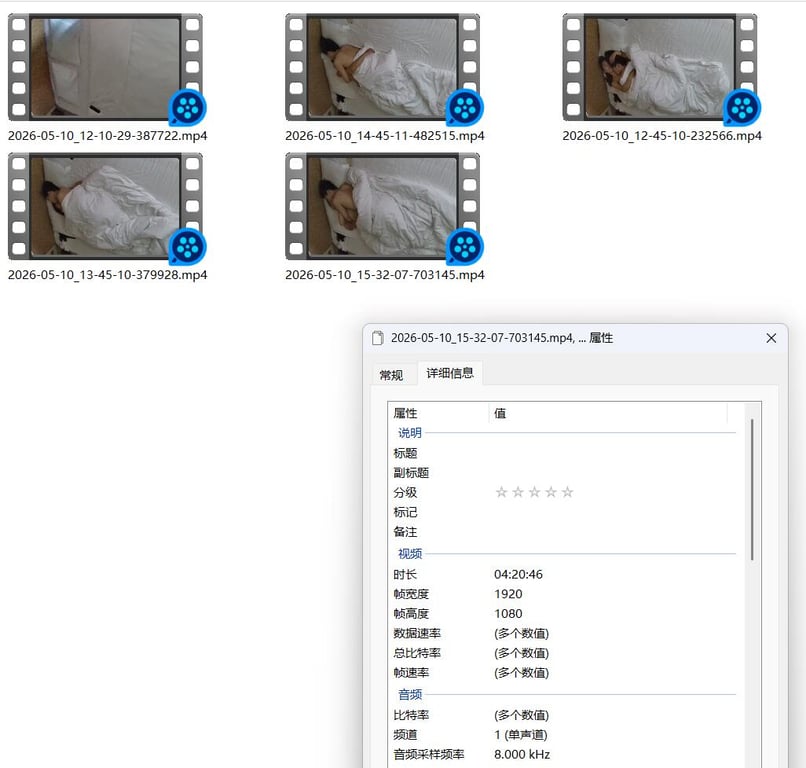Click player badge icon on 14-45-11 video
Viewport: 806px width, 768px height.
click(x=465, y=107)
